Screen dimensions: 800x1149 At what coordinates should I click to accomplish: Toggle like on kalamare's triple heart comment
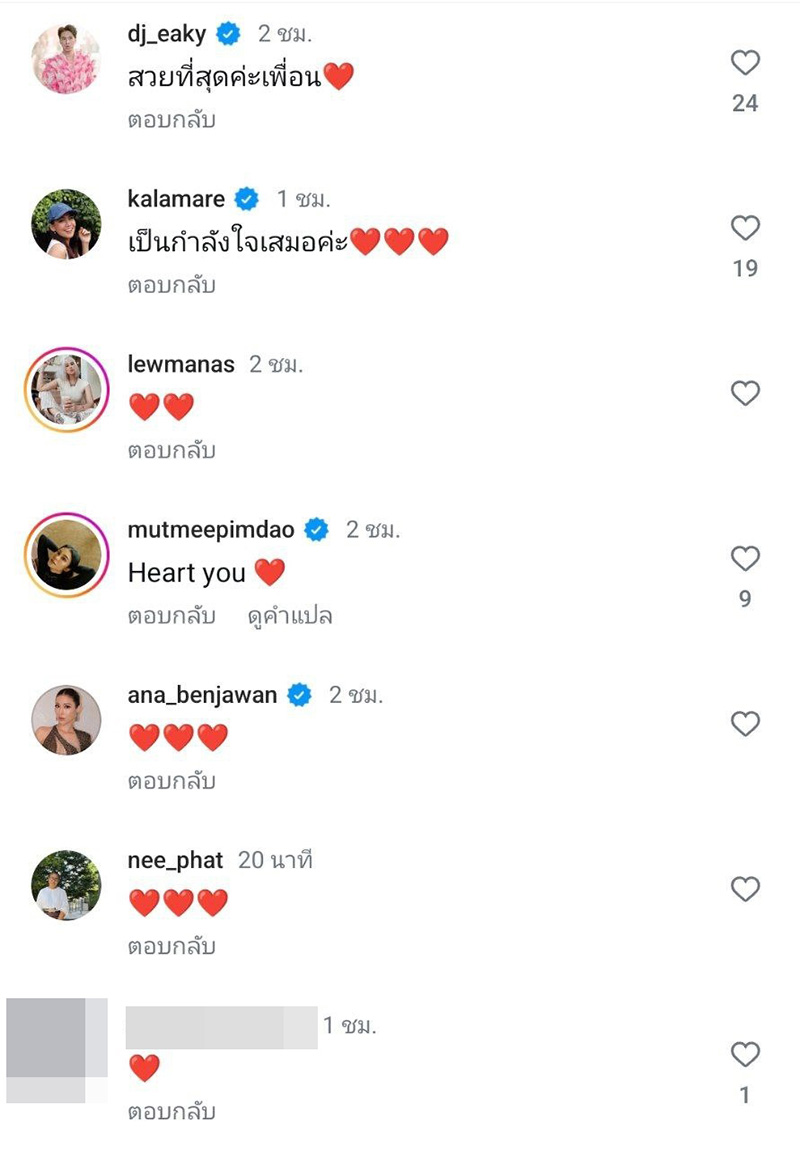tap(745, 225)
